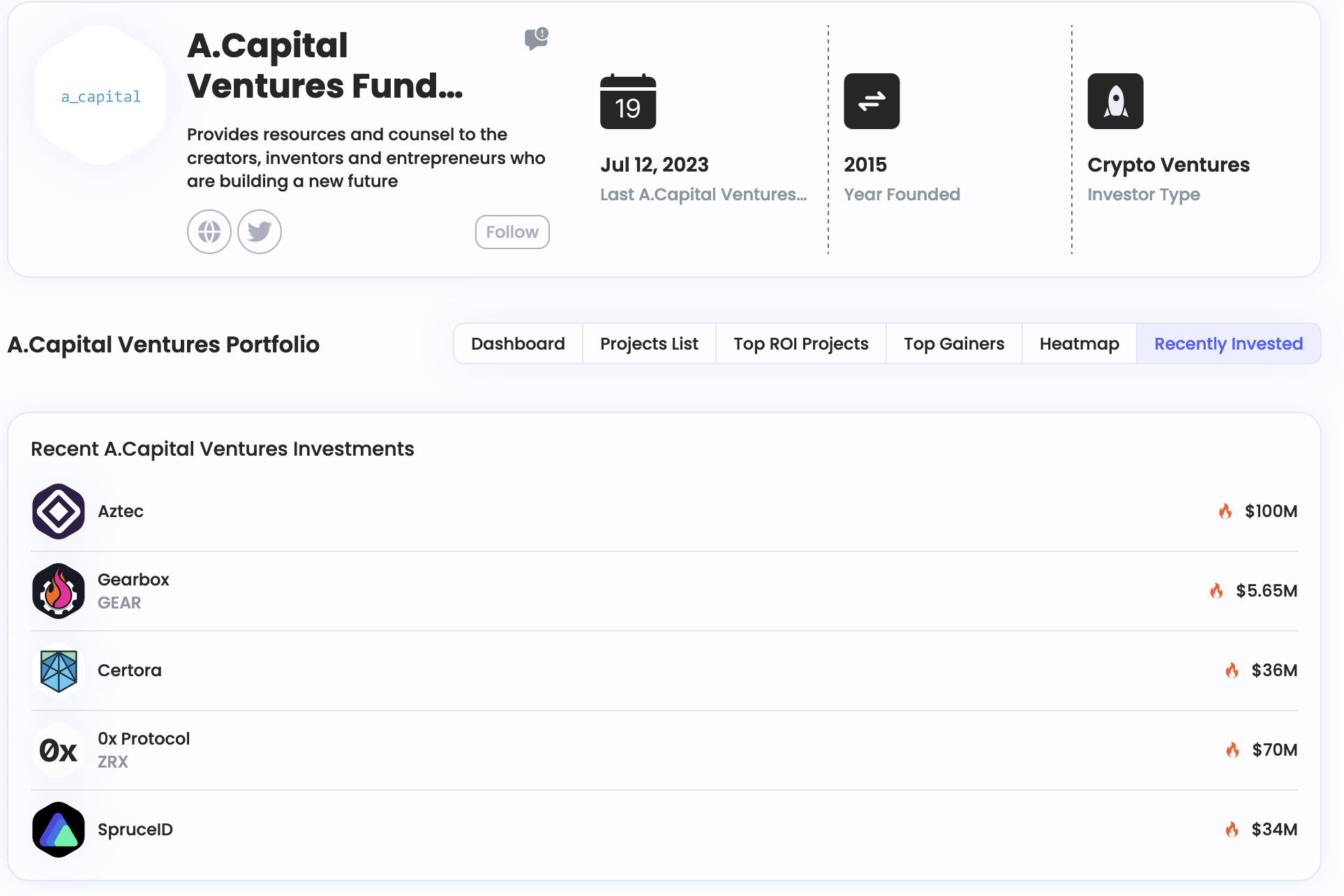Click the Recent A.Capital Ventures Investments heading
1344x896 pixels.
click(x=223, y=449)
